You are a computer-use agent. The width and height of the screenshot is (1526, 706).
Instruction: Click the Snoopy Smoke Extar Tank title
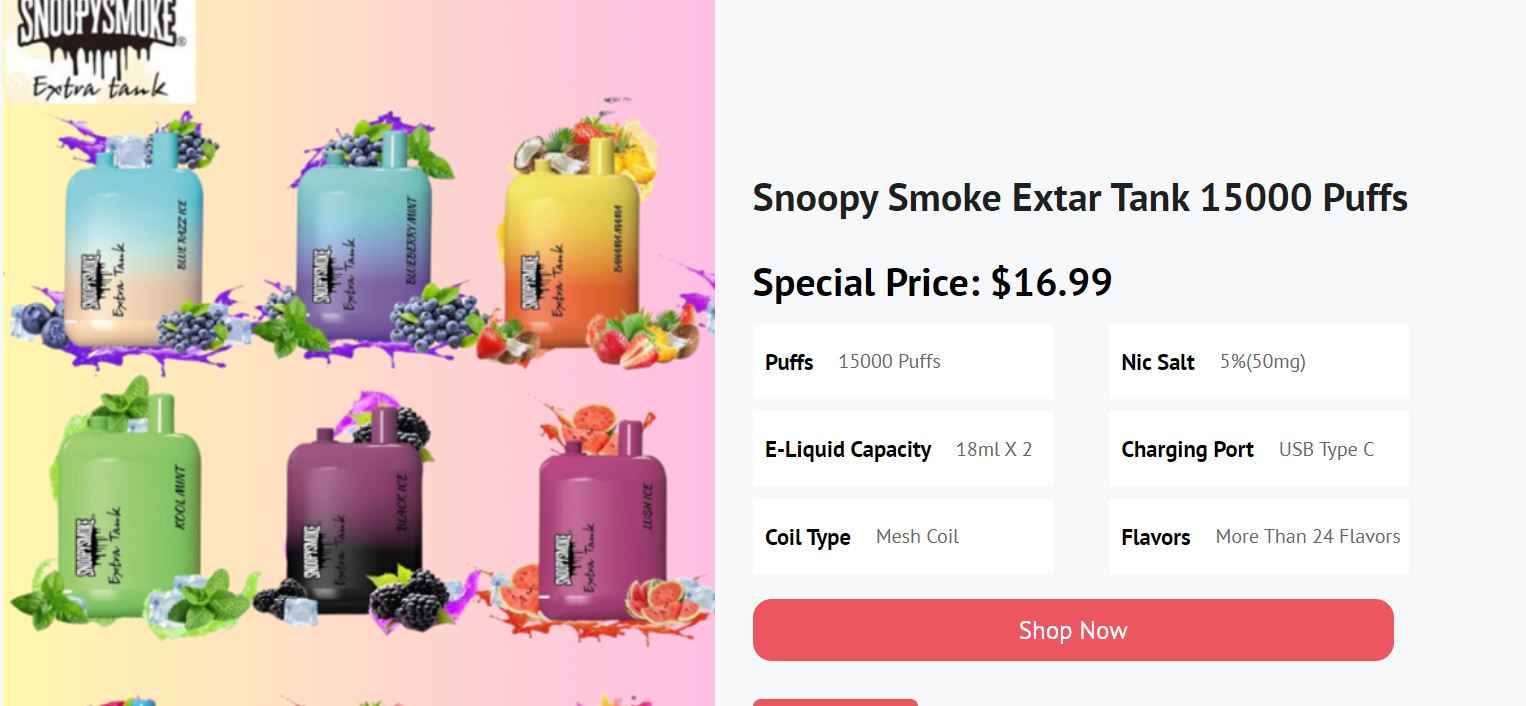point(1080,198)
